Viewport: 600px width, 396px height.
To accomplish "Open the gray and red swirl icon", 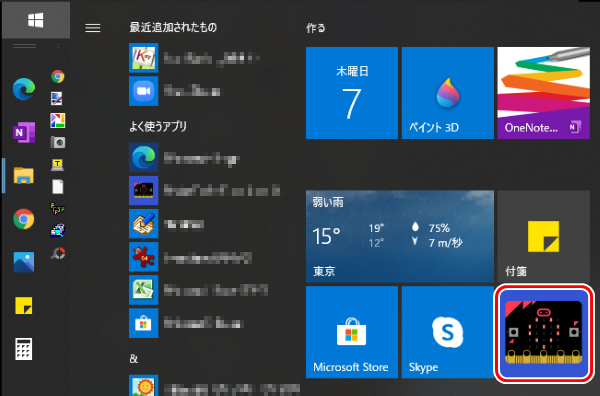I will pos(58,253).
